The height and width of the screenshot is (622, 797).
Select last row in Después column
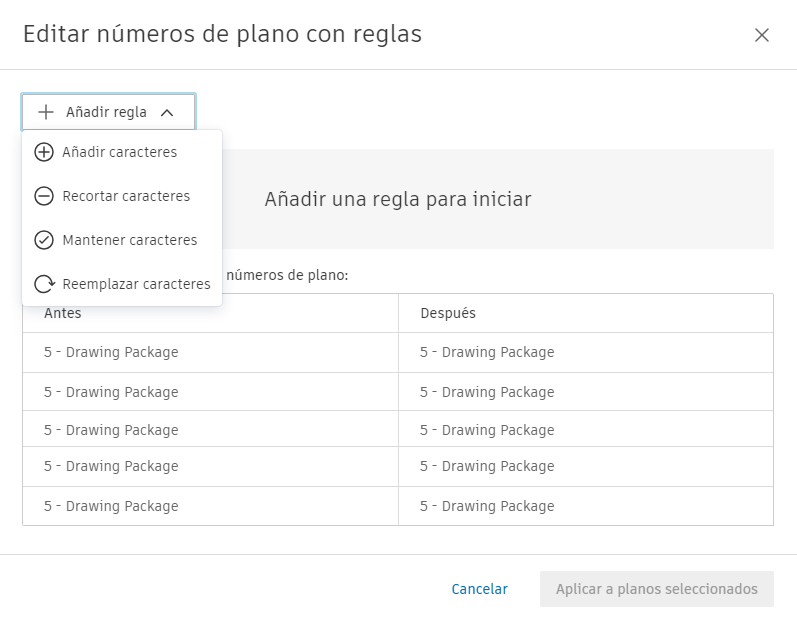487,506
